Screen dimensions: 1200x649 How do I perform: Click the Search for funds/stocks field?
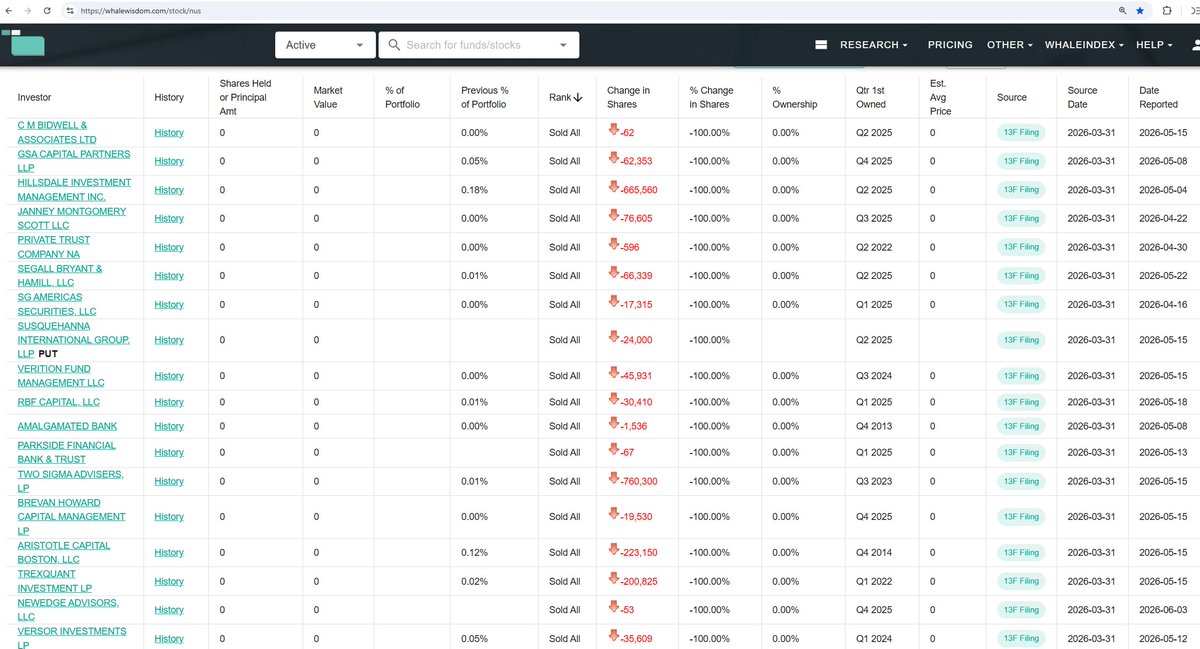point(477,45)
